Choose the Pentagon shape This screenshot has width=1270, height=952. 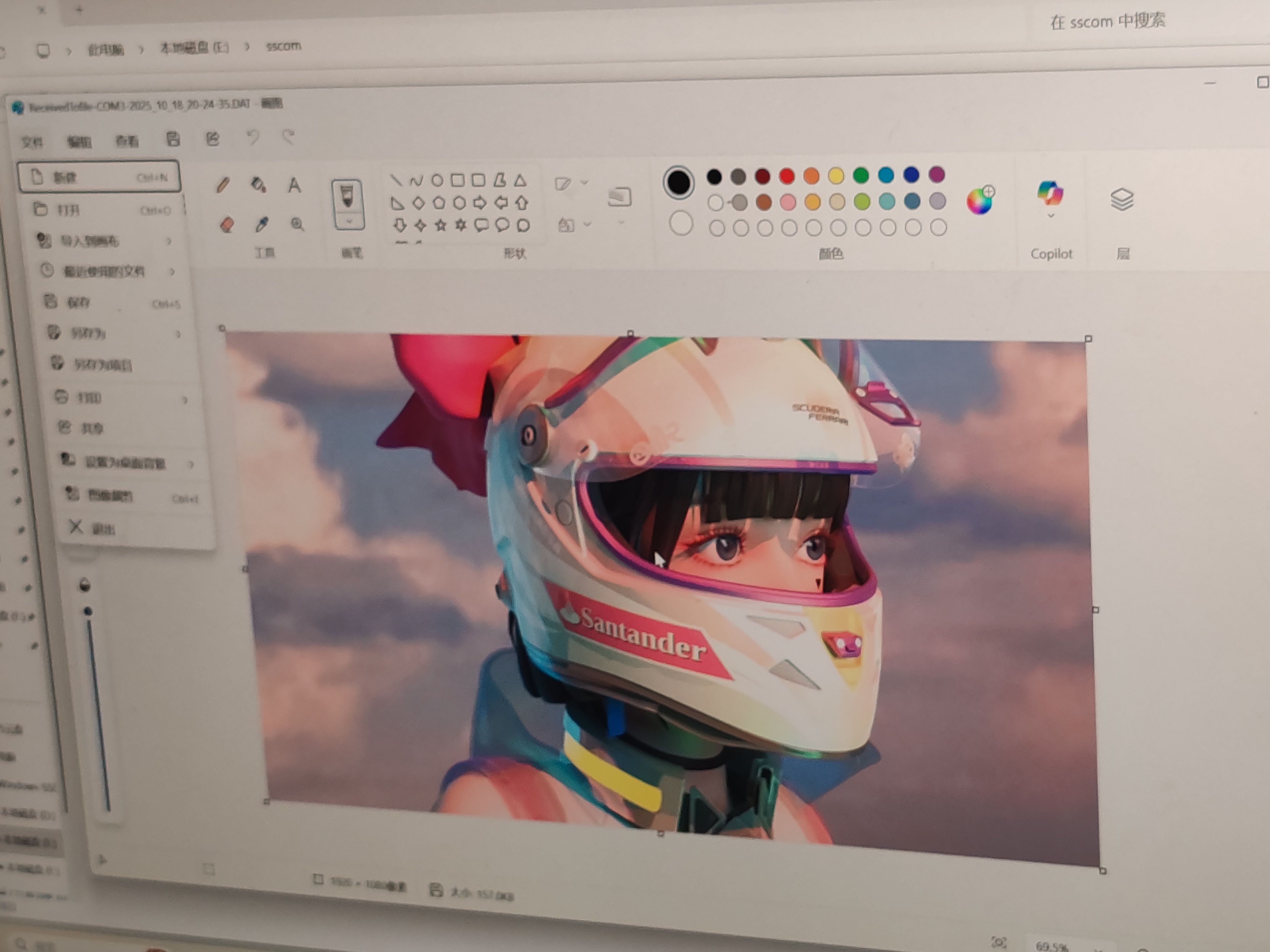click(x=439, y=203)
